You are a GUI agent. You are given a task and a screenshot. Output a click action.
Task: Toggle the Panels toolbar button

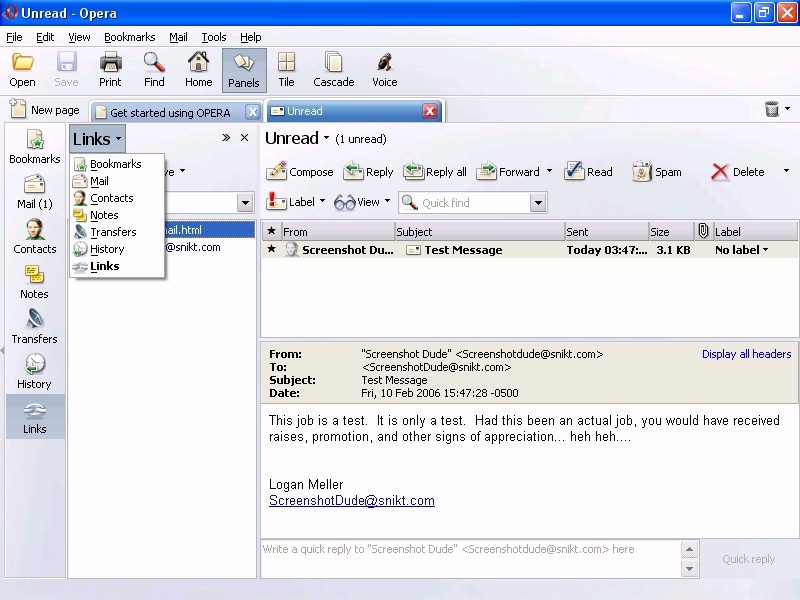click(244, 70)
